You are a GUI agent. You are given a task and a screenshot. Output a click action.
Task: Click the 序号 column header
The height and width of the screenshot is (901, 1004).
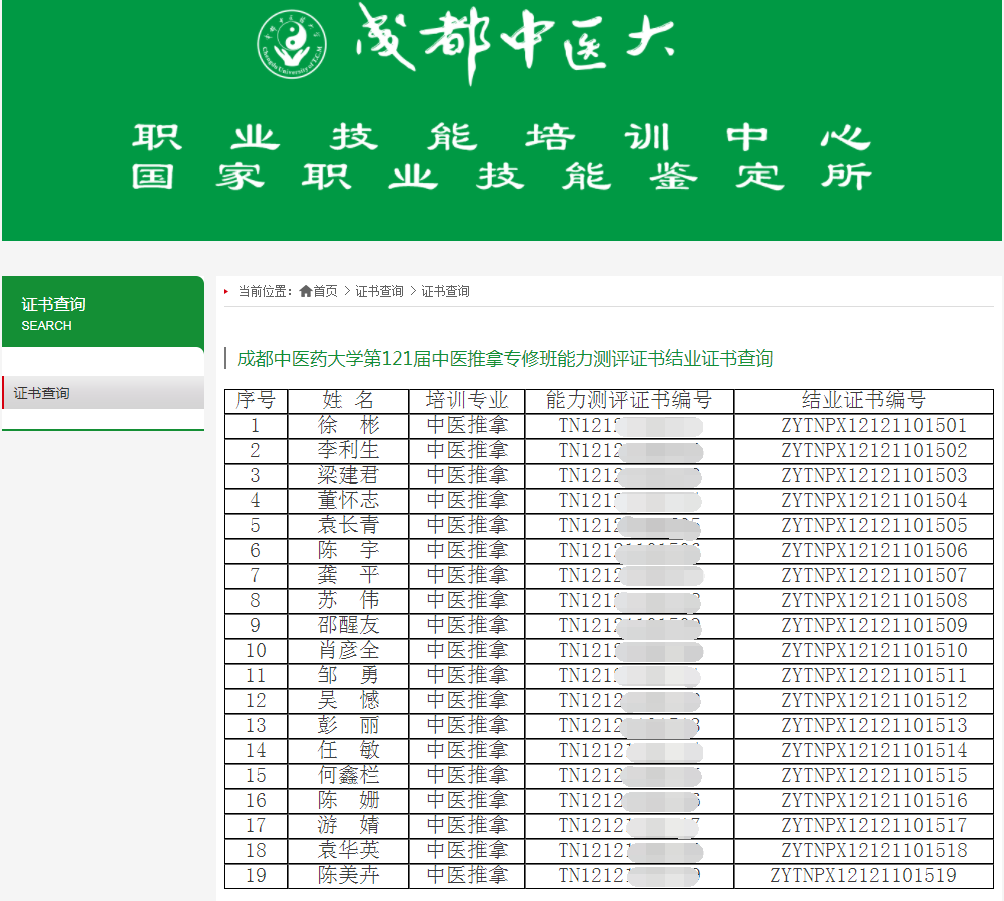(x=255, y=400)
